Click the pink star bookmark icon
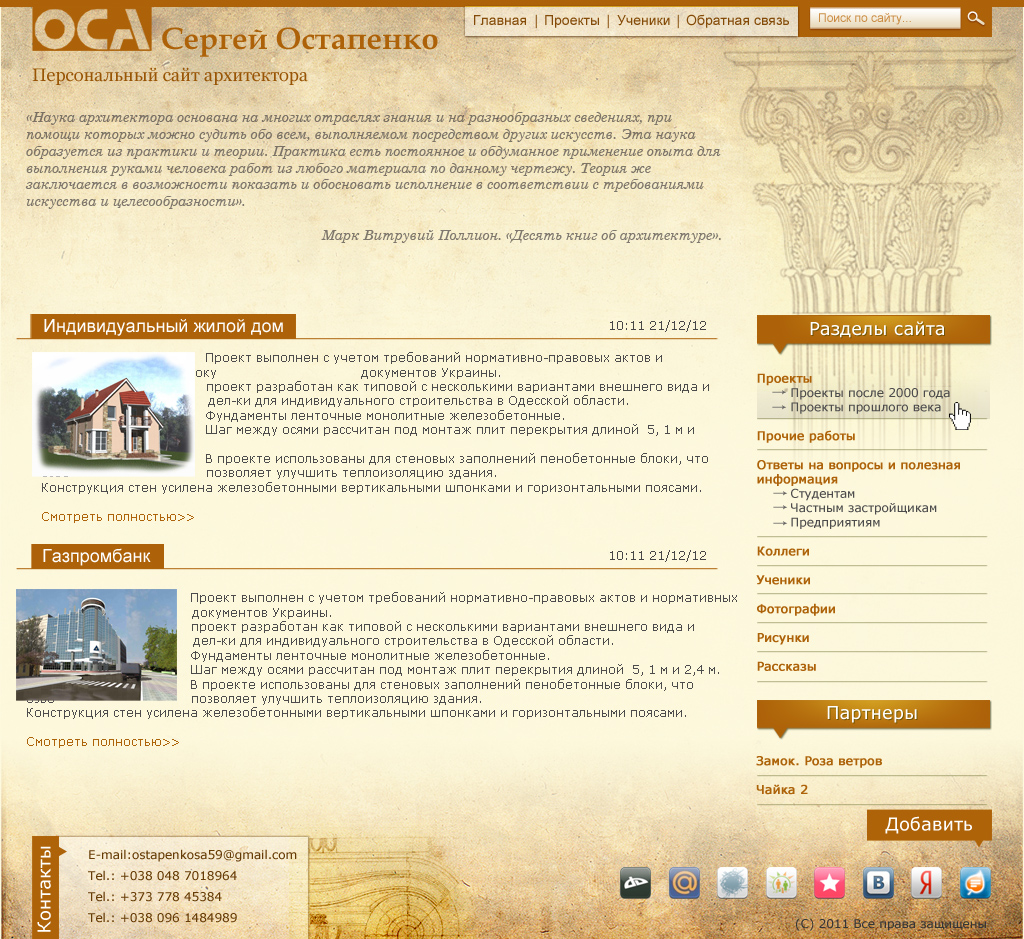 click(x=829, y=882)
